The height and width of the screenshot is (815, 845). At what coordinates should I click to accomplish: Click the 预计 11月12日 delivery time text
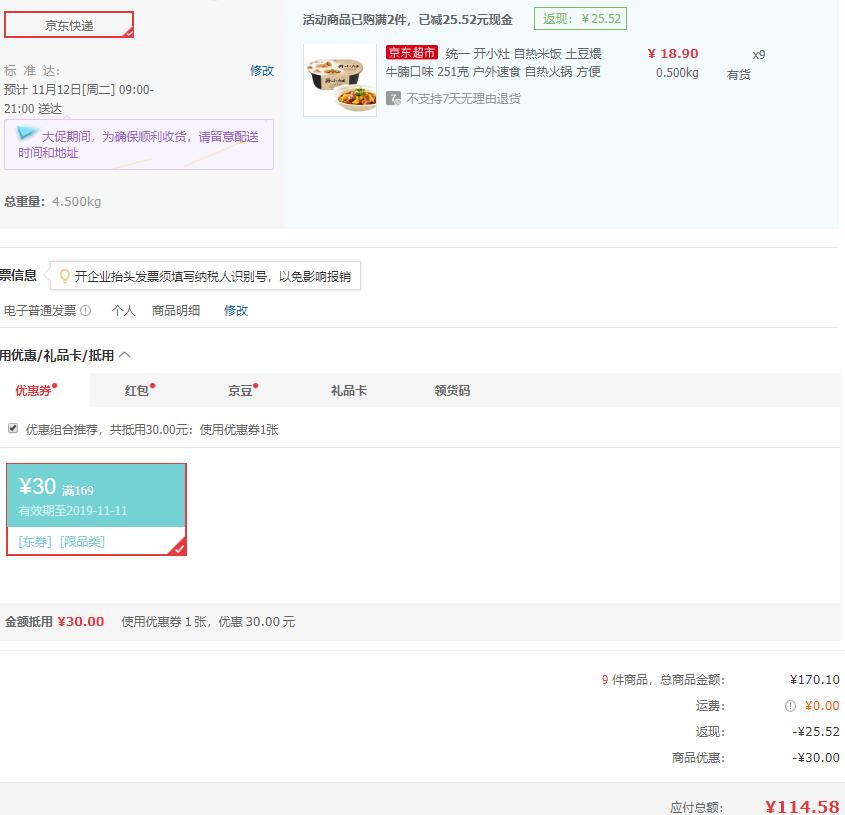[x=79, y=99]
